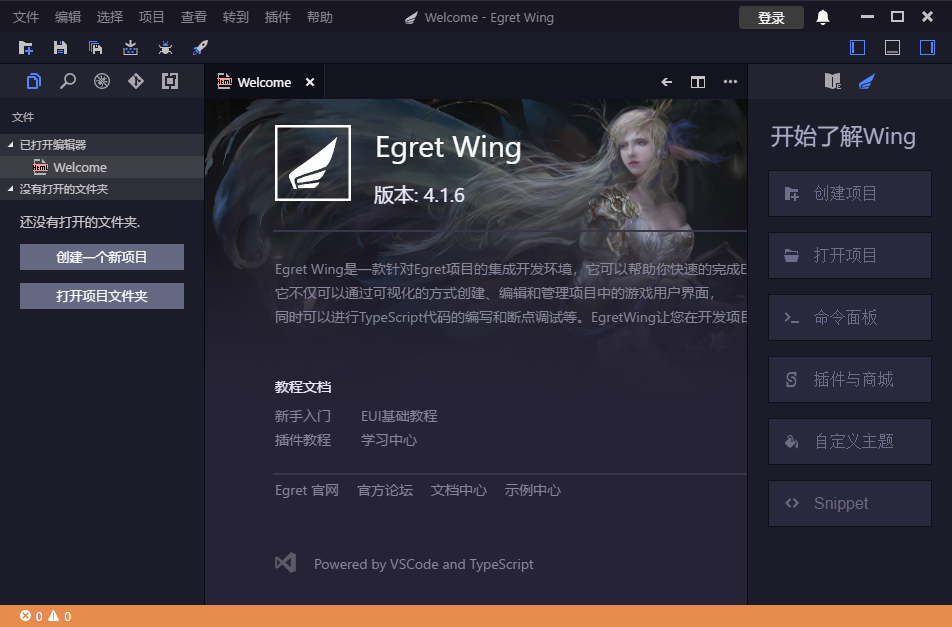952x627 pixels.
Task: Switch to the Welcome tab
Action: 264,82
